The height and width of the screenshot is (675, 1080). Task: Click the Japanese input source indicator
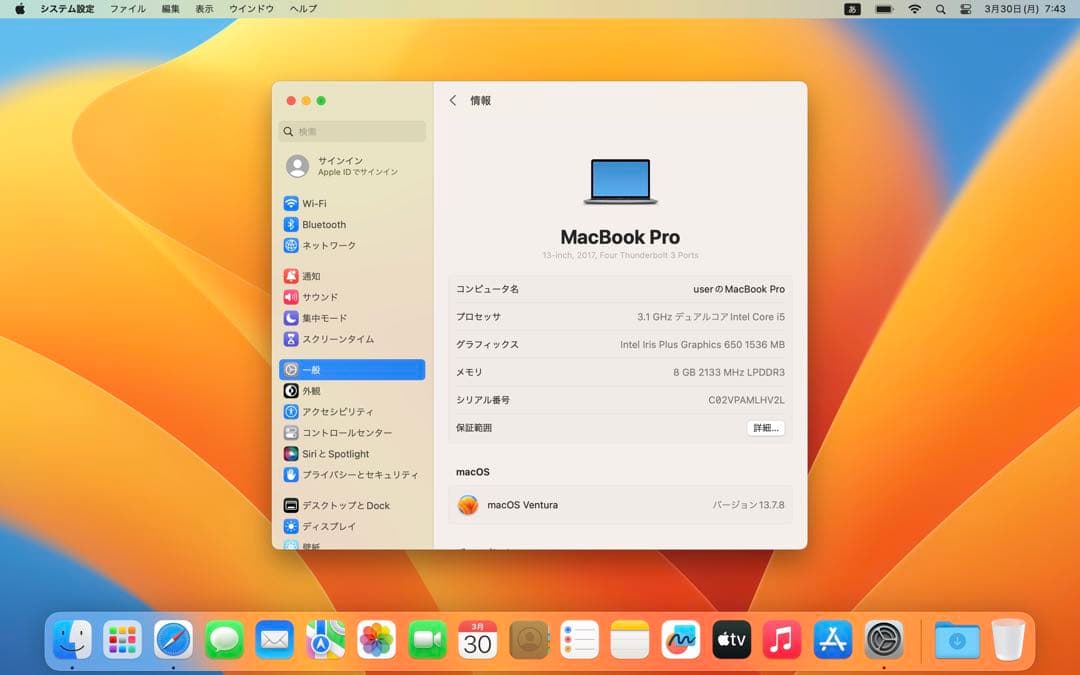(852, 9)
